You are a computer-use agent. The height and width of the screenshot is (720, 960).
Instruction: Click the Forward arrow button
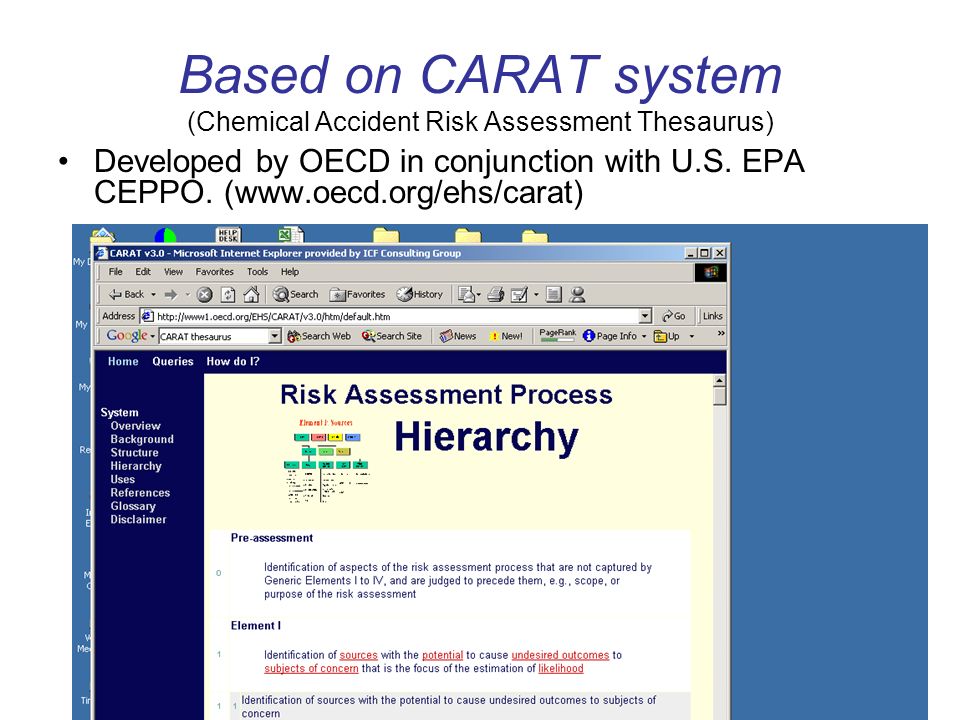(x=171, y=294)
